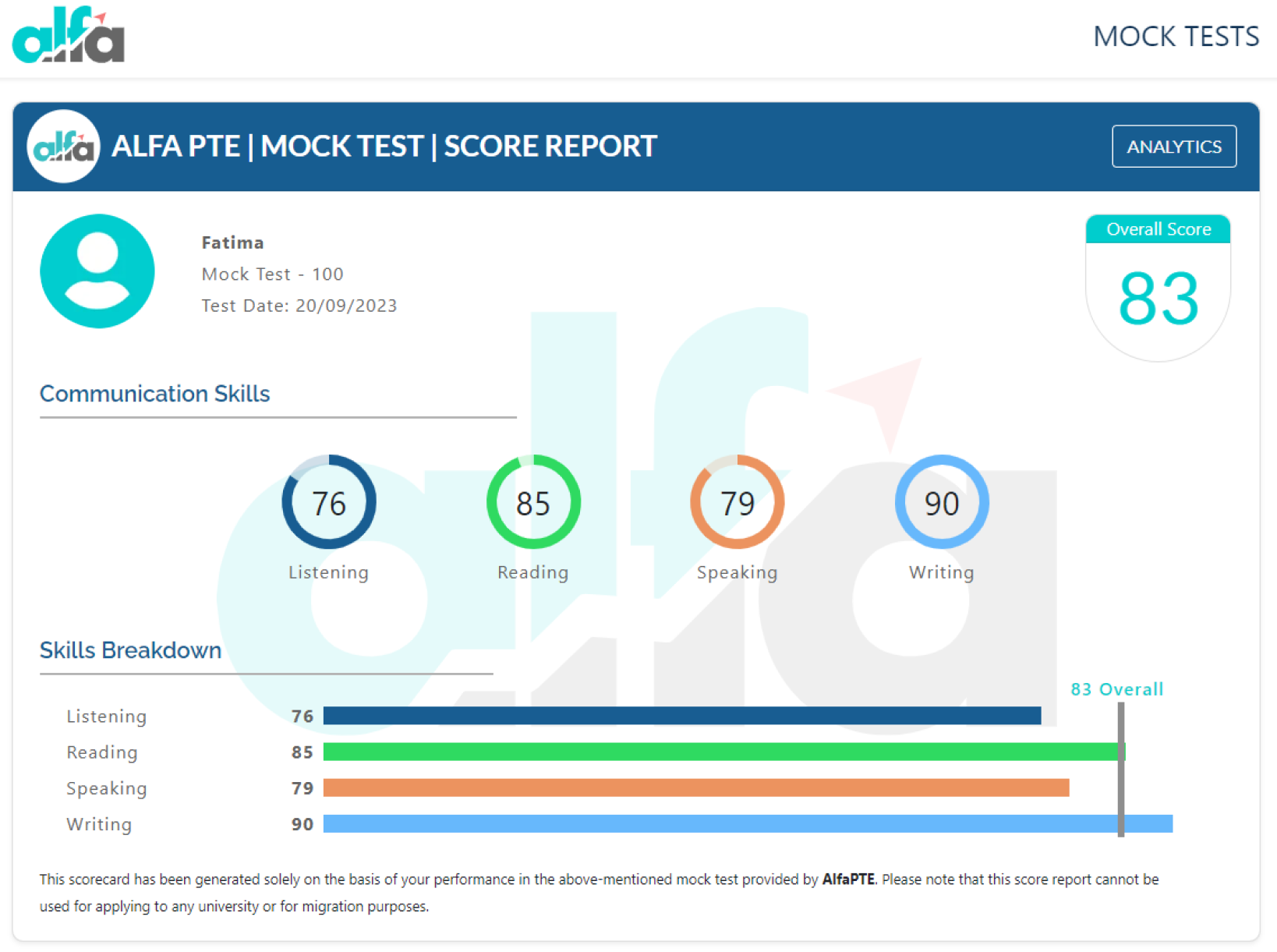Click the alfa logo at top left
The width and height of the screenshot is (1277, 952).
69,35
